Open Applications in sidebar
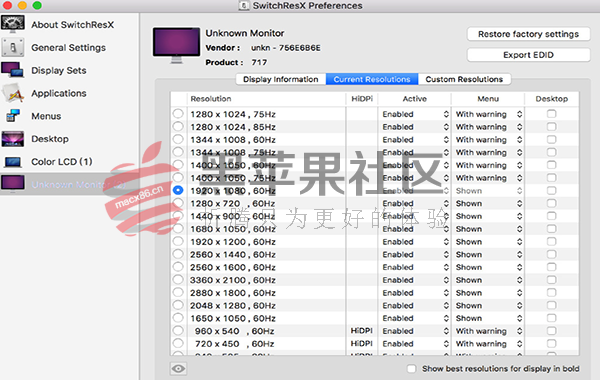 (59, 93)
